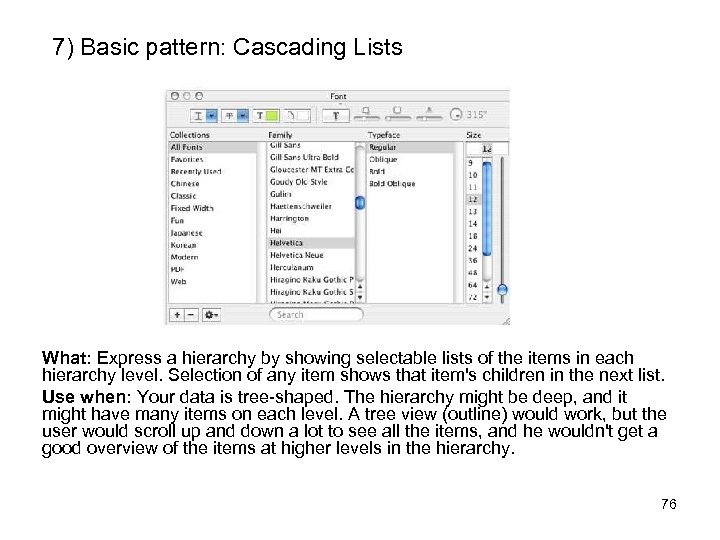Remove collection with minus button
Viewport: 720px width, 540px height.
click(191, 315)
